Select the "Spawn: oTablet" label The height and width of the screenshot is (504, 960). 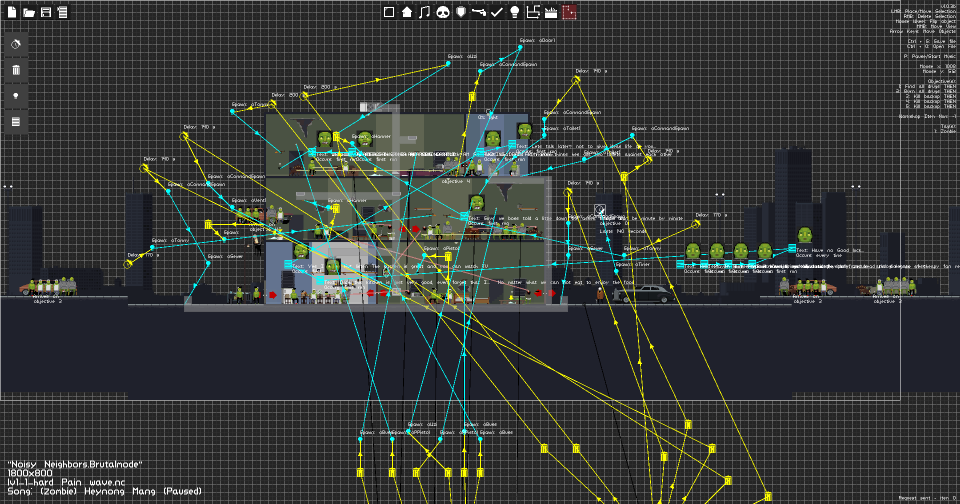pos(561,129)
